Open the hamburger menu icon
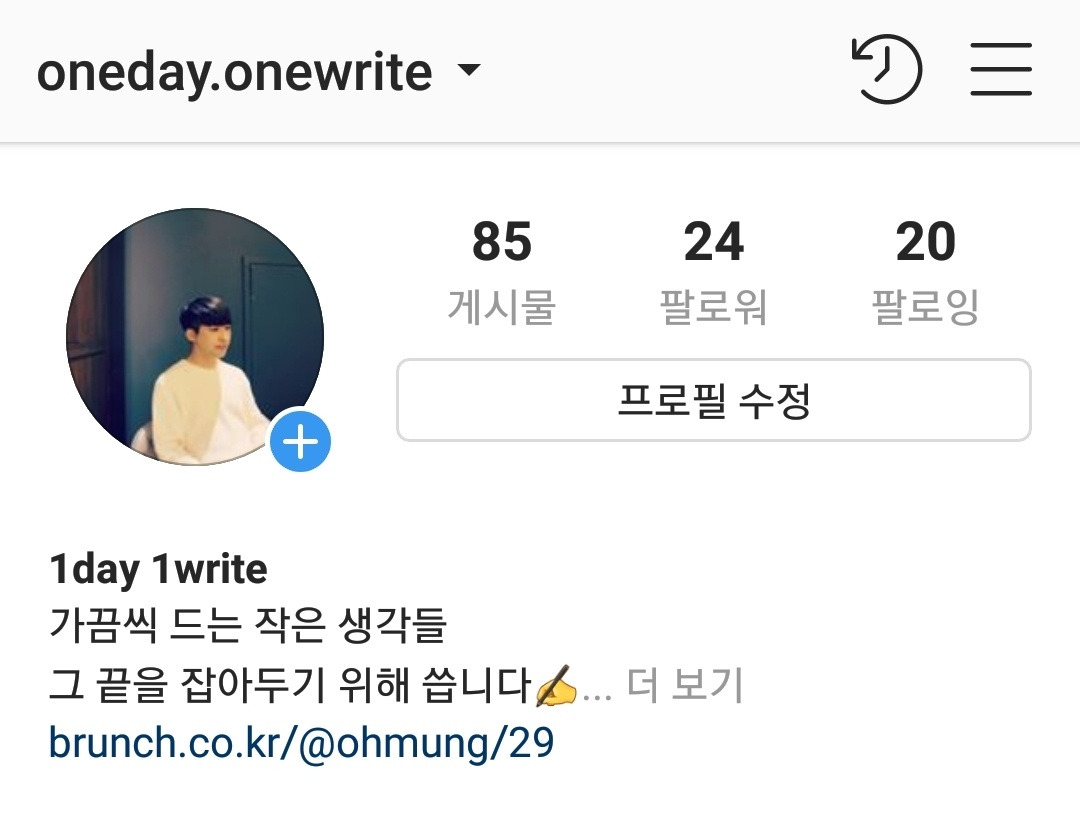This screenshot has width=1080, height=816. (1001, 69)
